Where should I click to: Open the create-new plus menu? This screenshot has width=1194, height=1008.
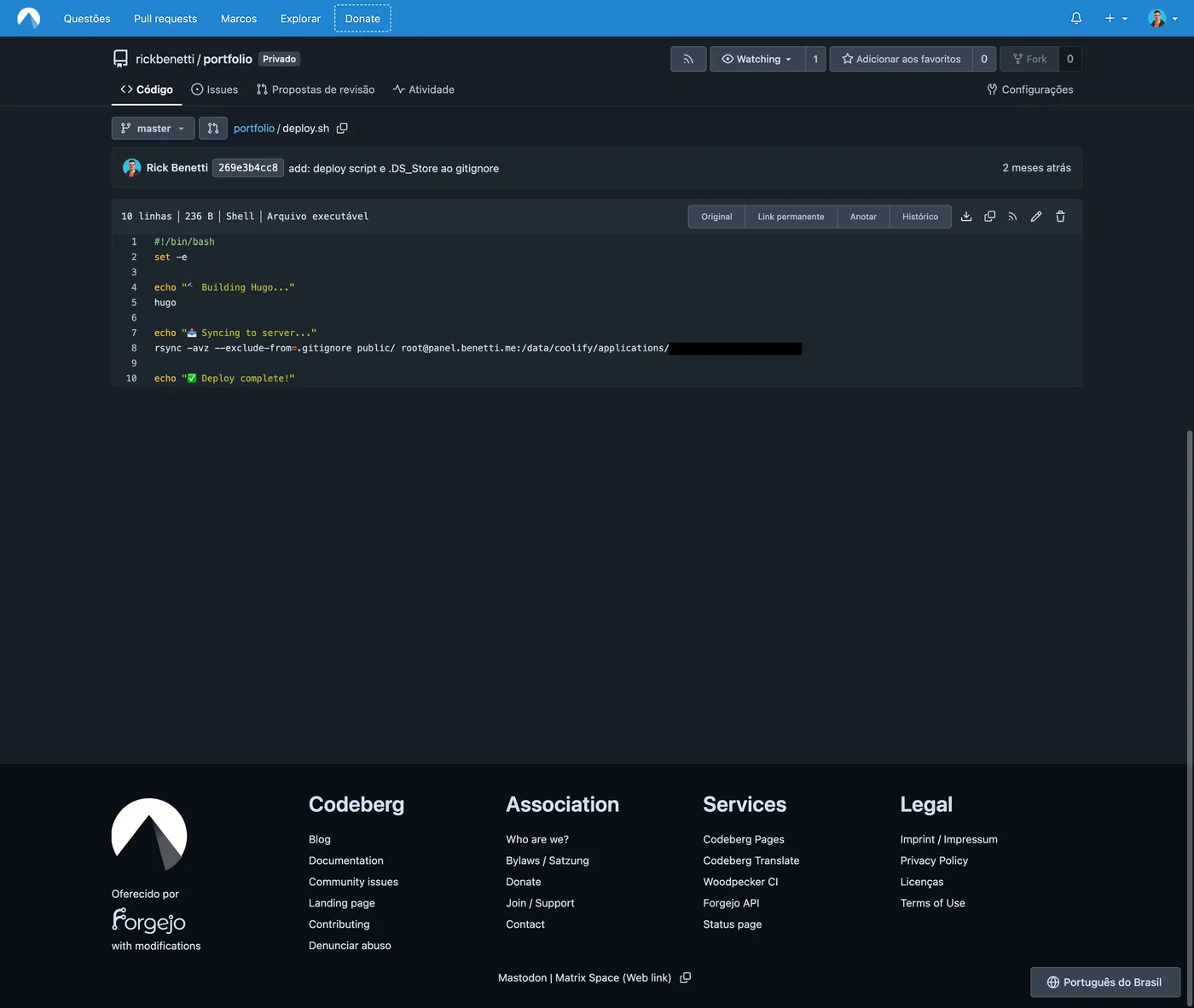point(1116,18)
